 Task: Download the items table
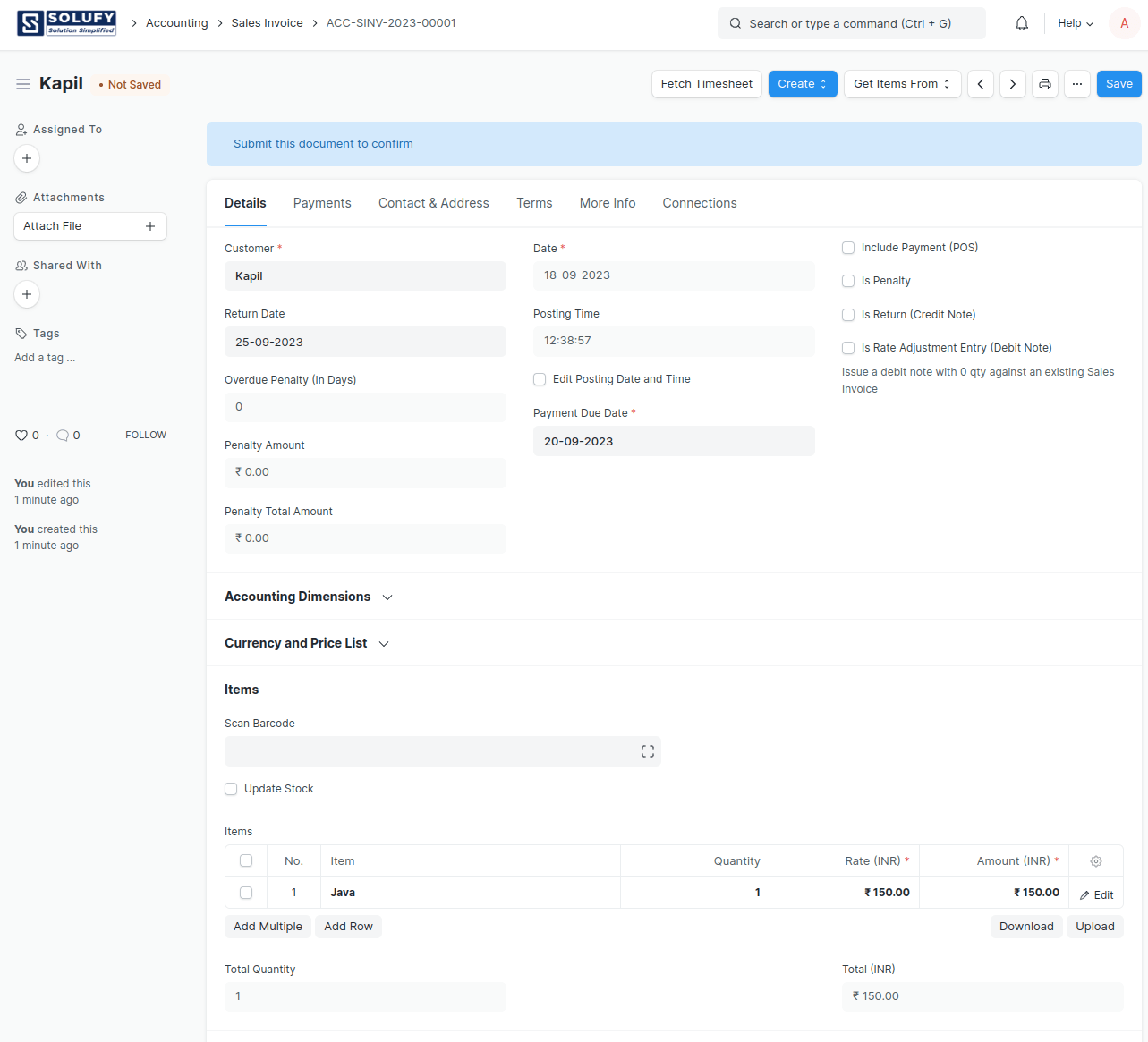pyautogui.click(x=1026, y=927)
